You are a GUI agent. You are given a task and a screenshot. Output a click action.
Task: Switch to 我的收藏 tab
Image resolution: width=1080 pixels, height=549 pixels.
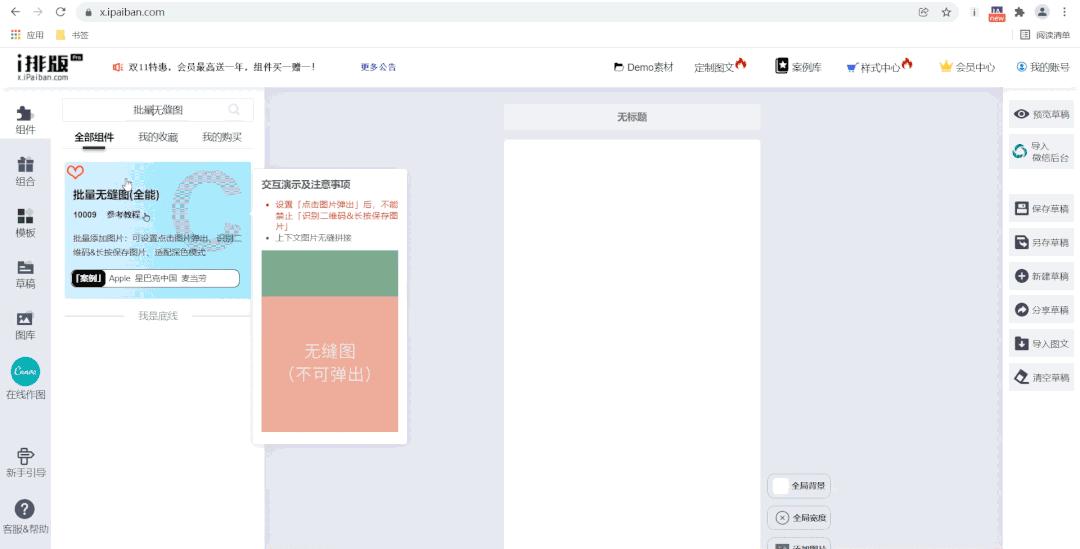(158, 137)
